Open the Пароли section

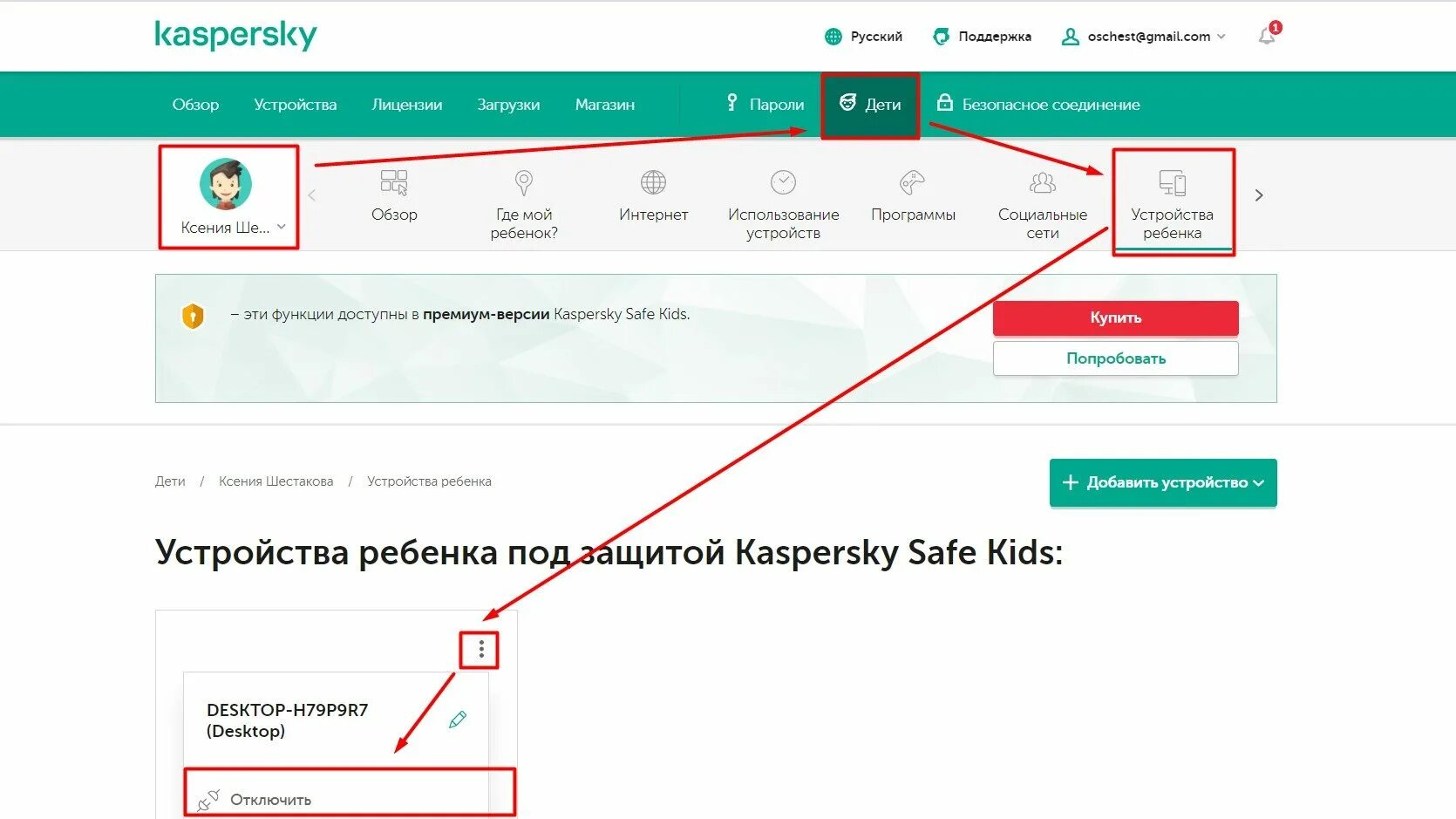765,105
